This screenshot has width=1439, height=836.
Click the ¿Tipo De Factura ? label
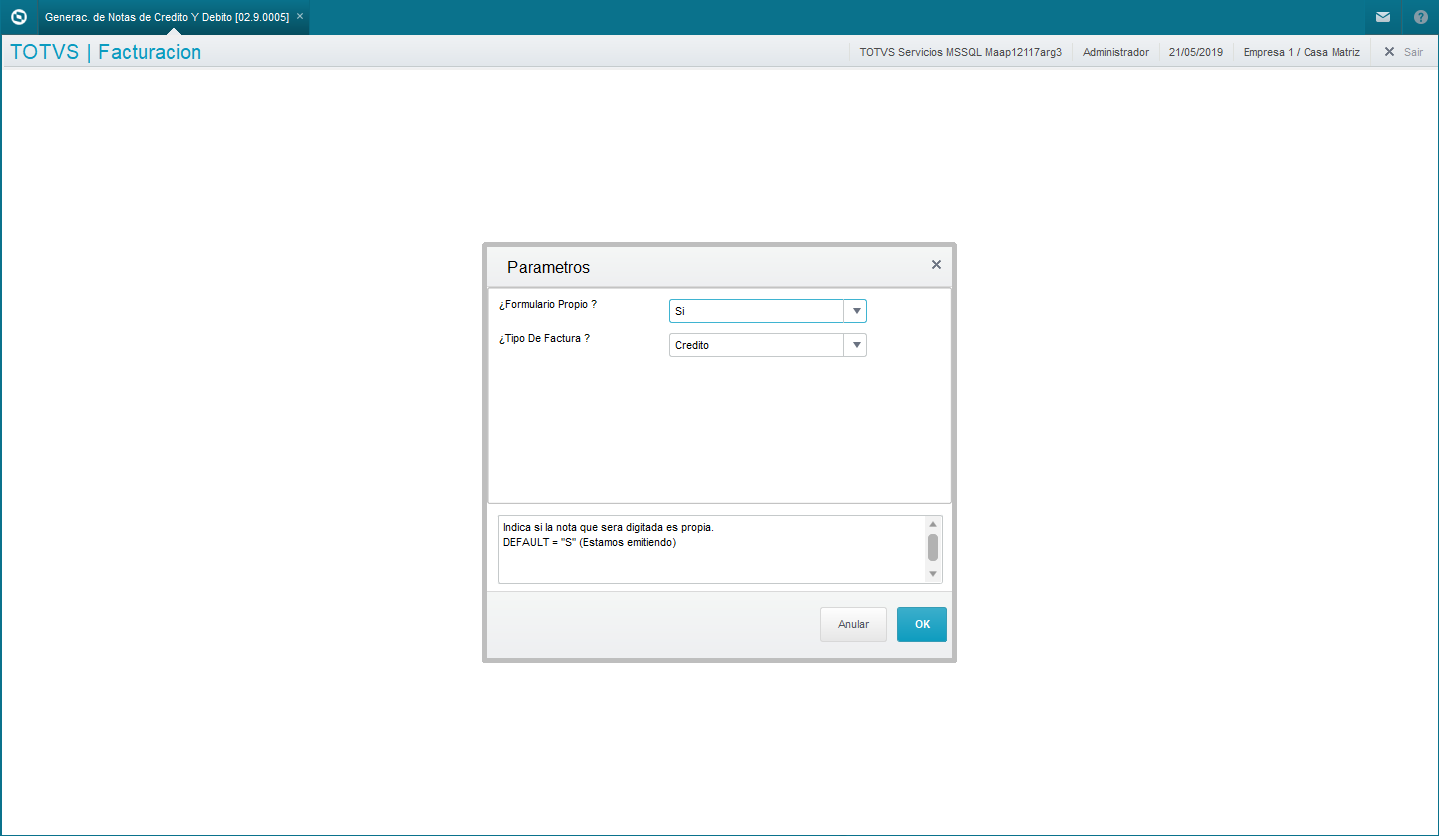(x=544, y=338)
